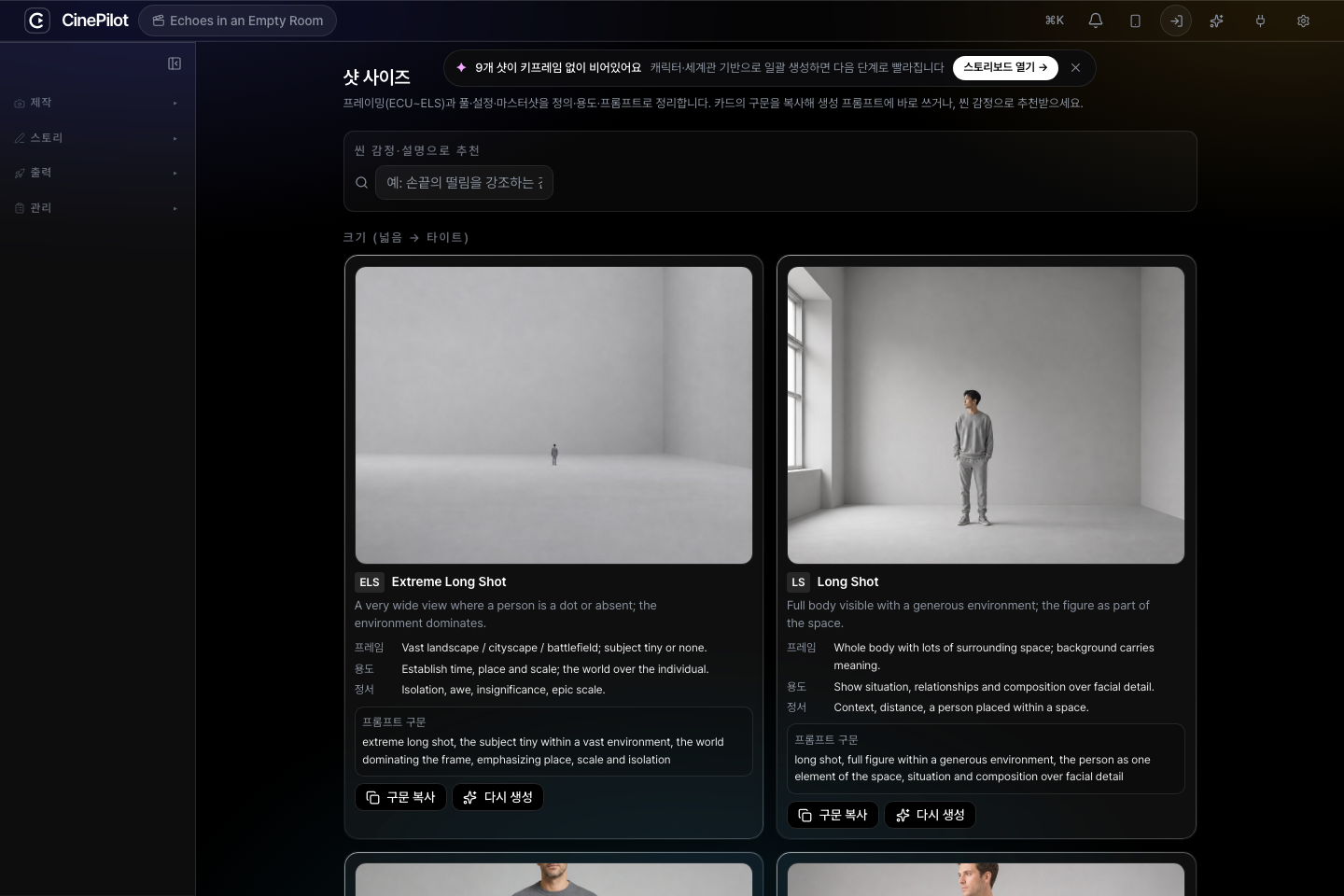Click the 출력 rocket icon
1344x896 pixels.
click(20, 174)
